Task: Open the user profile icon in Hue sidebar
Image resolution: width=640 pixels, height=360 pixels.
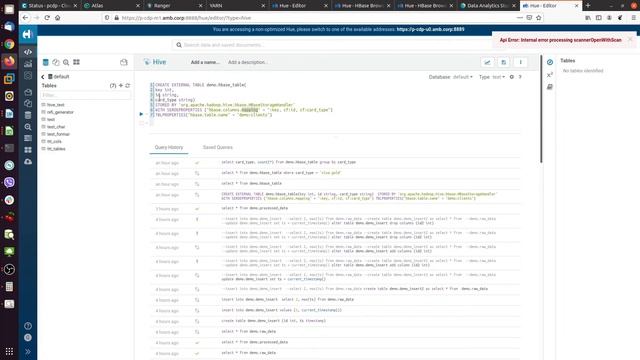Action: point(28,338)
